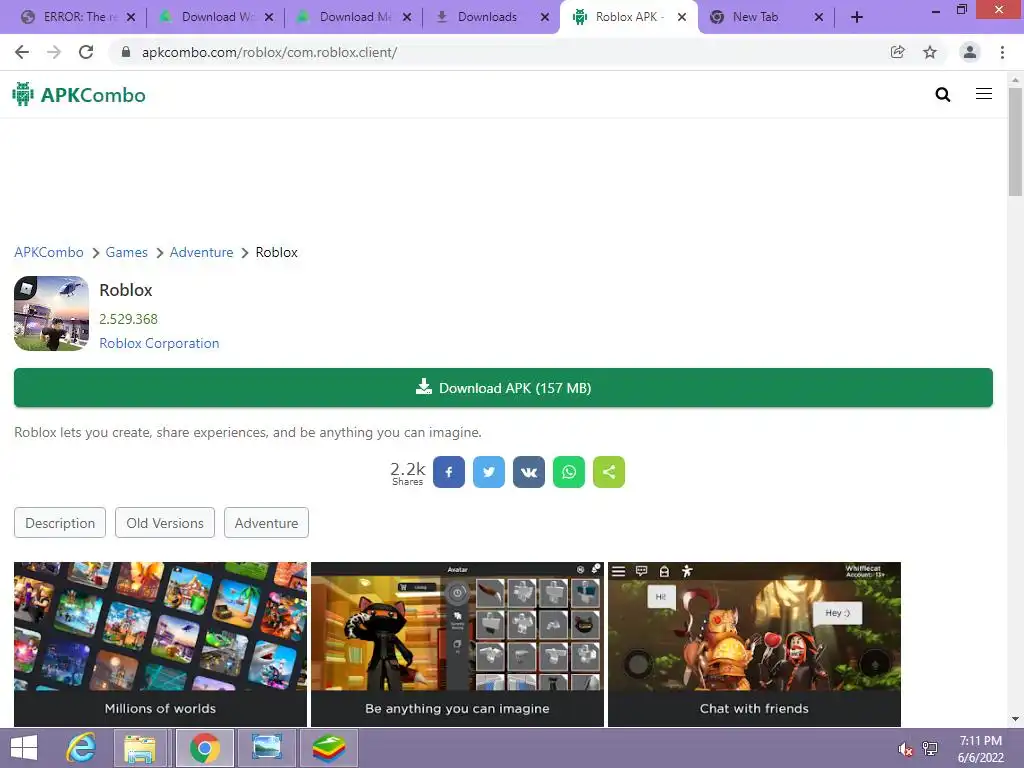Open the Chat with friends screenshot
Image resolution: width=1024 pixels, height=768 pixels.
(754, 644)
